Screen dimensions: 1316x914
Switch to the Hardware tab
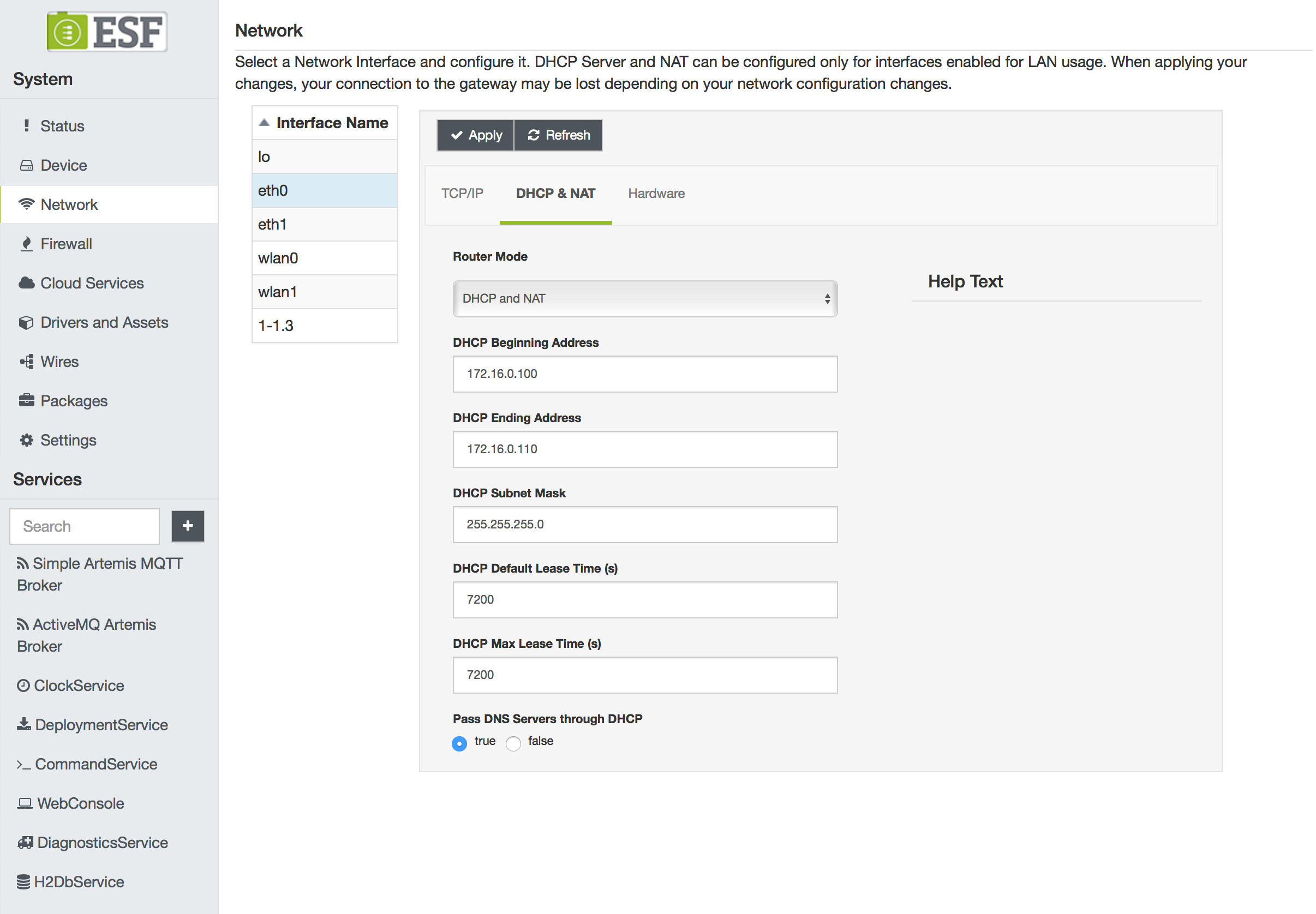coord(656,194)
